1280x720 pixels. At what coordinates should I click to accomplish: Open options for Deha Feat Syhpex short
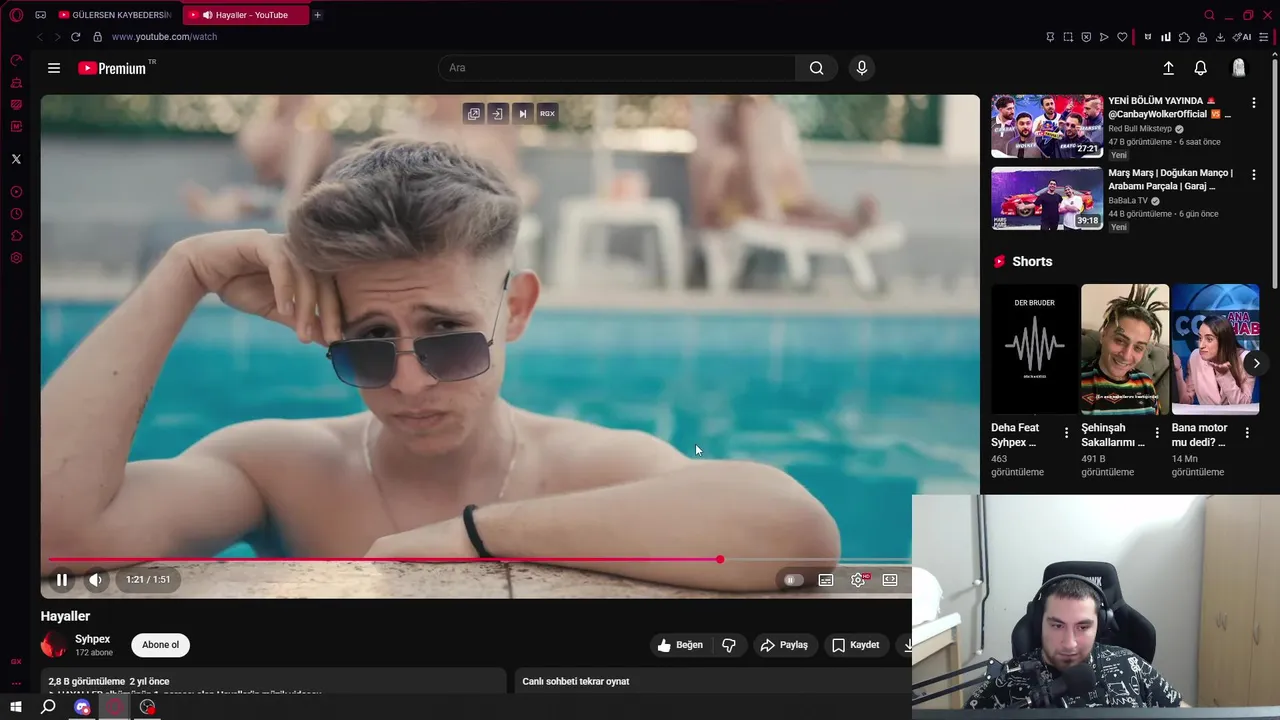[x=1066, y=433]
